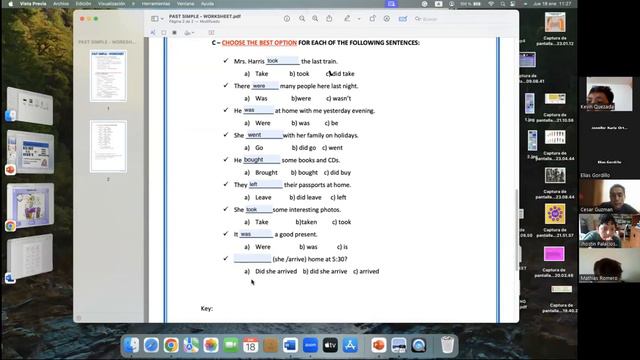Select page 2 thumbnail in sidebar
Image resolution: width=640 pixels, height=360 pixels.
point(108,146)
